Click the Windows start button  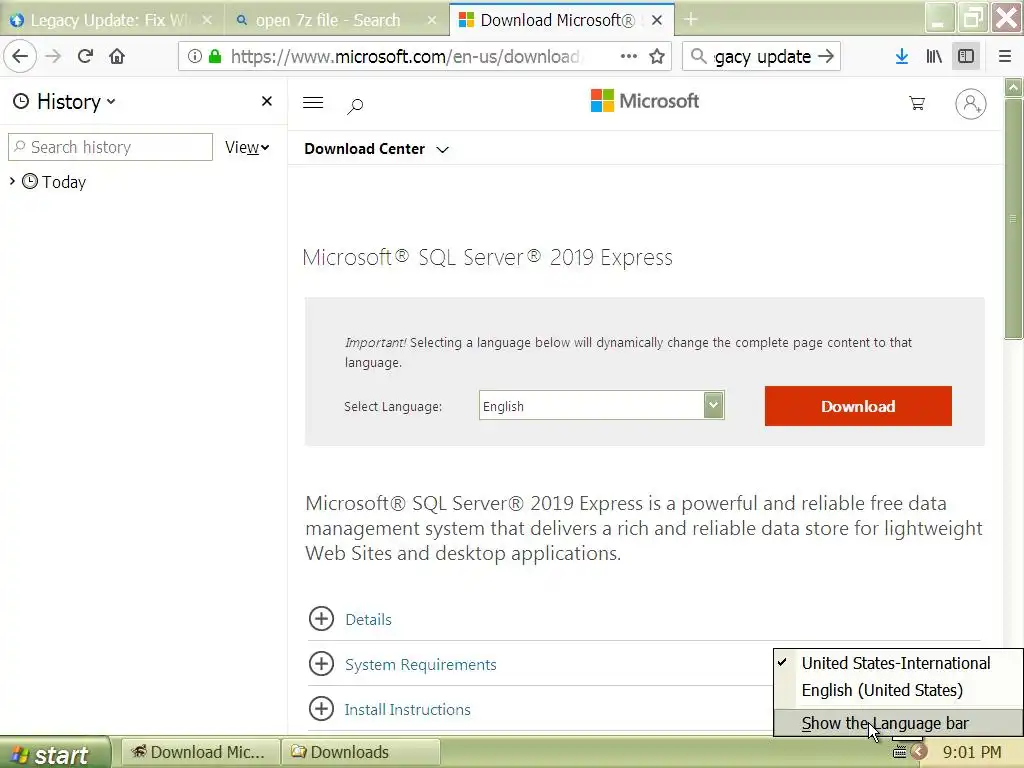(x=54, y=753)
